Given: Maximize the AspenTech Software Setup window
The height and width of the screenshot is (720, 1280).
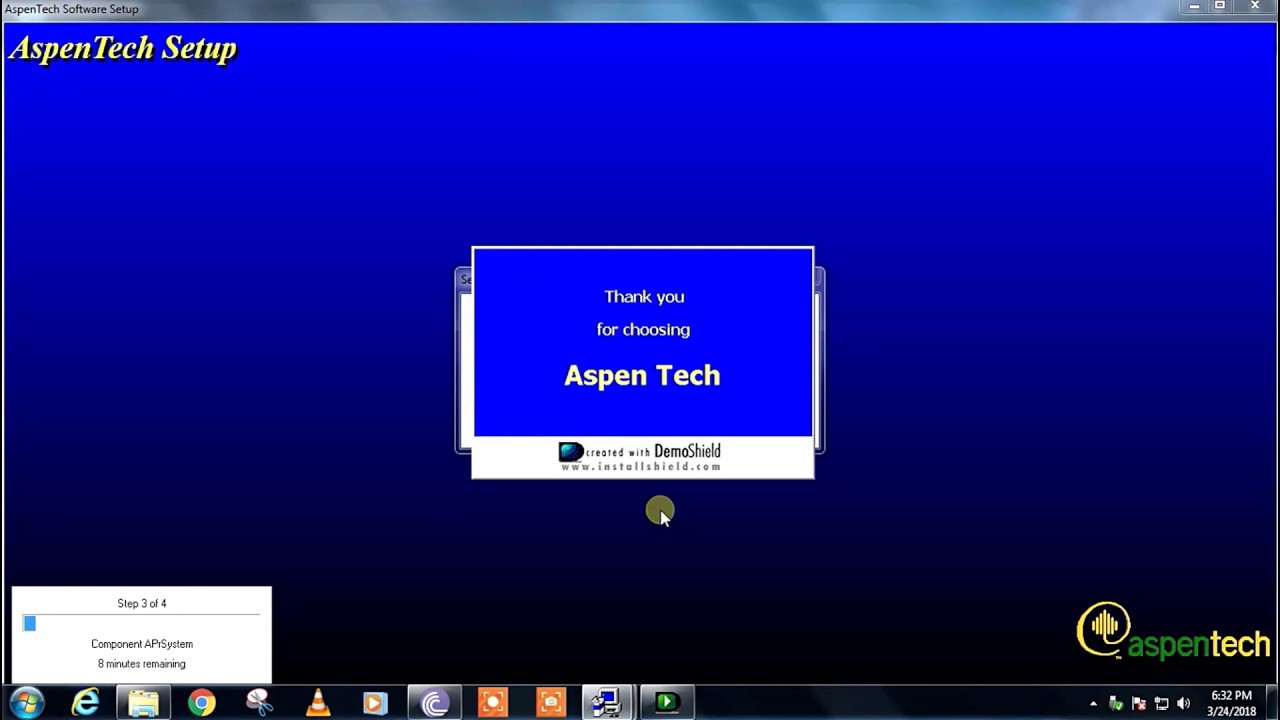Looking at the screenshot, I should tap(1220, 7).
